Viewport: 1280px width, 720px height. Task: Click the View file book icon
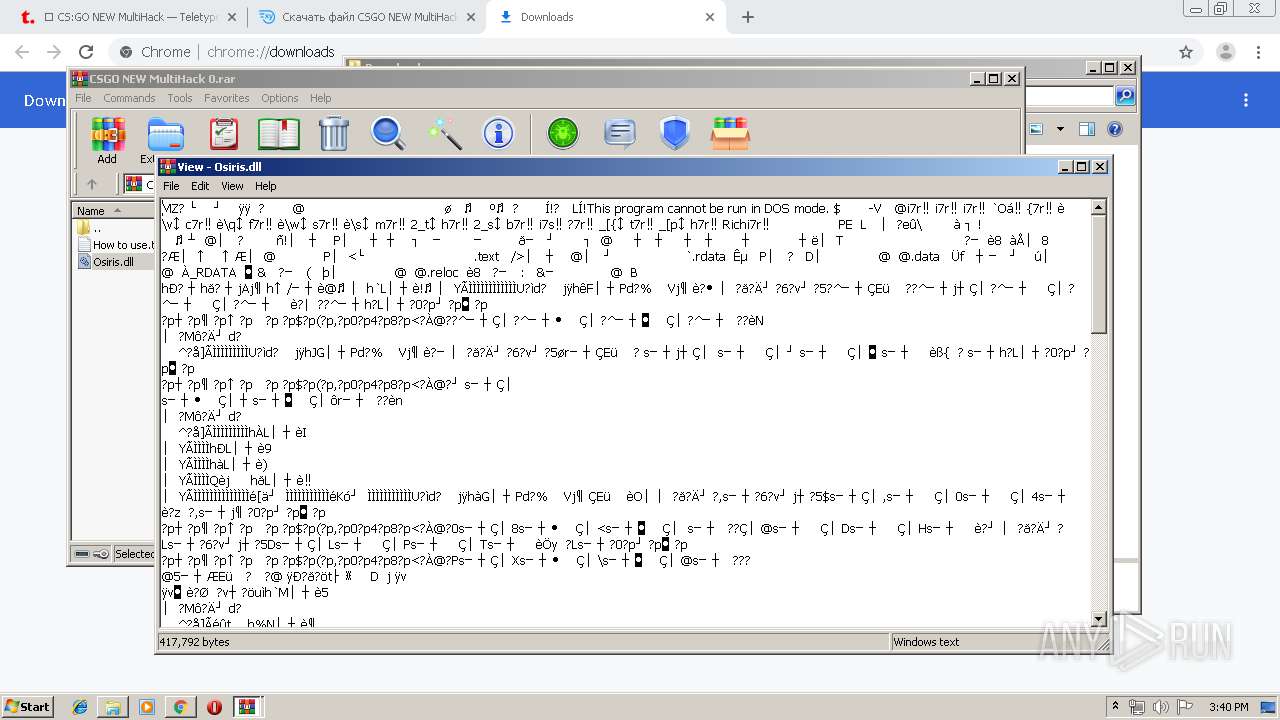(x=279, y=133)
